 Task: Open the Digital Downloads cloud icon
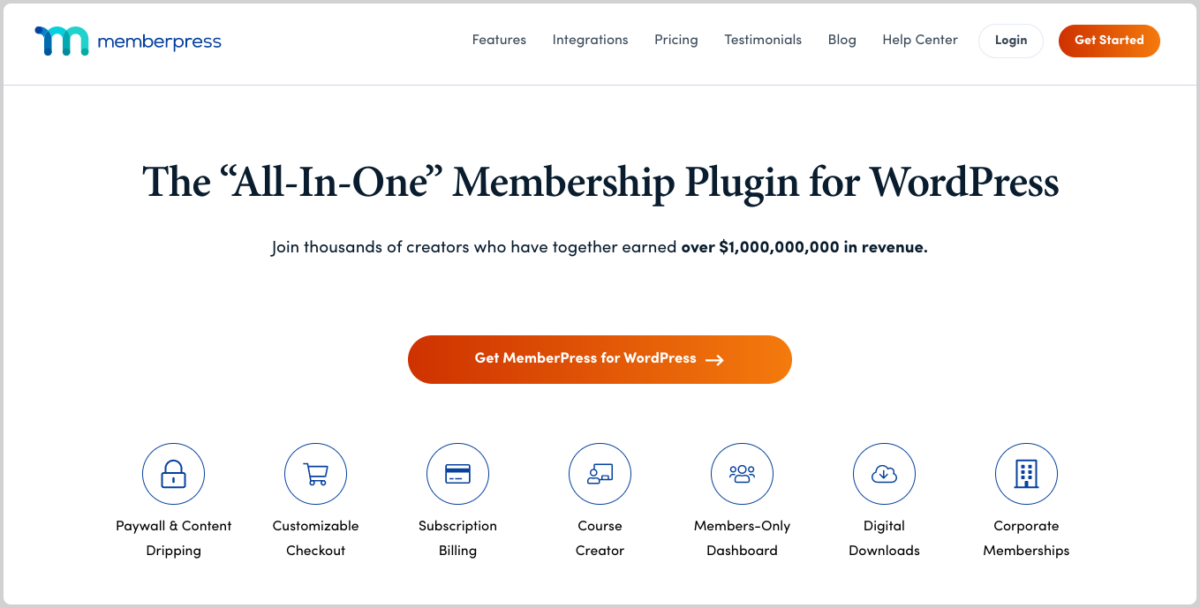[884, 474]
